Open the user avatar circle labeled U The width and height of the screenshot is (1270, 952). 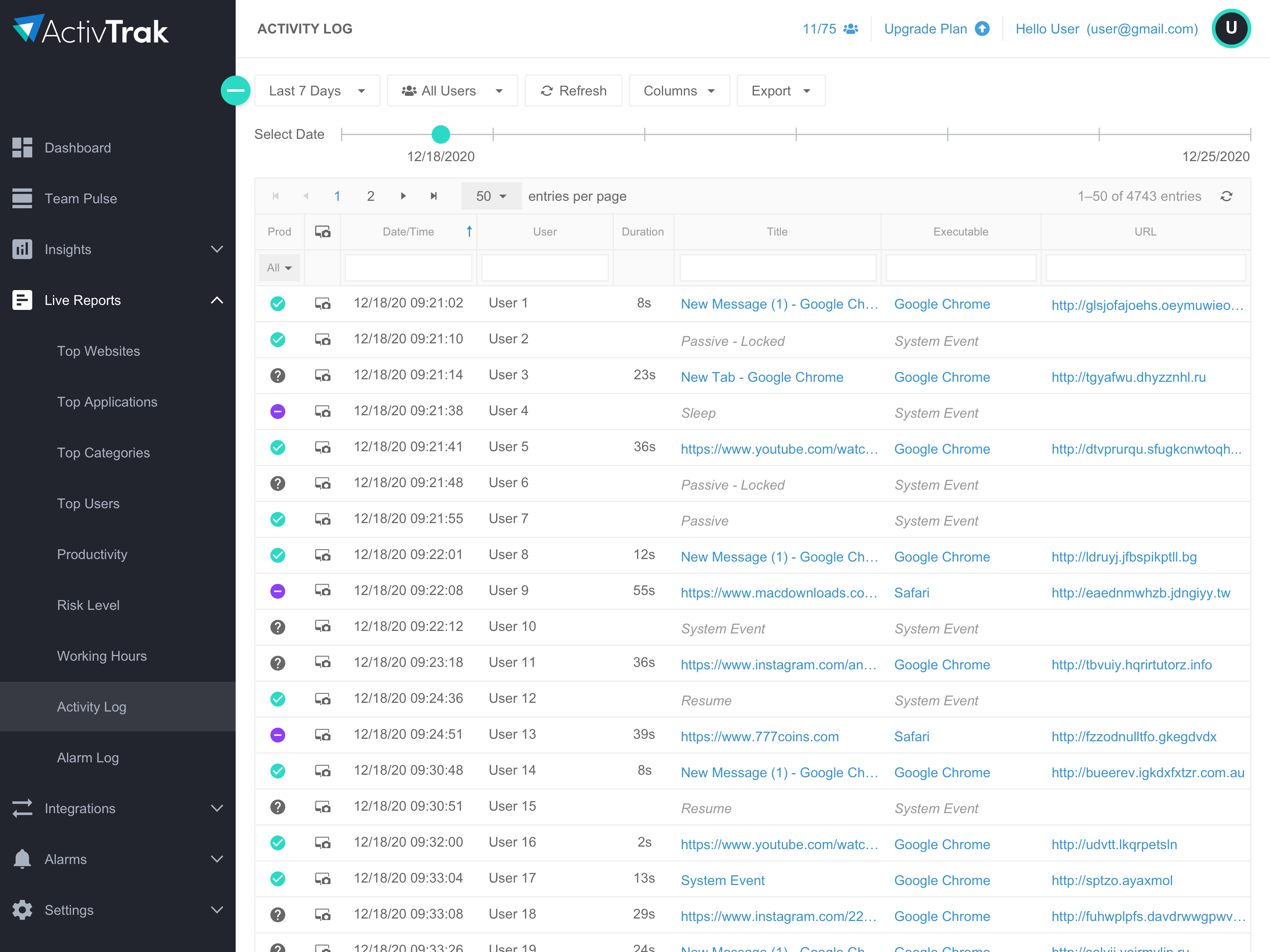point(1231,28)
